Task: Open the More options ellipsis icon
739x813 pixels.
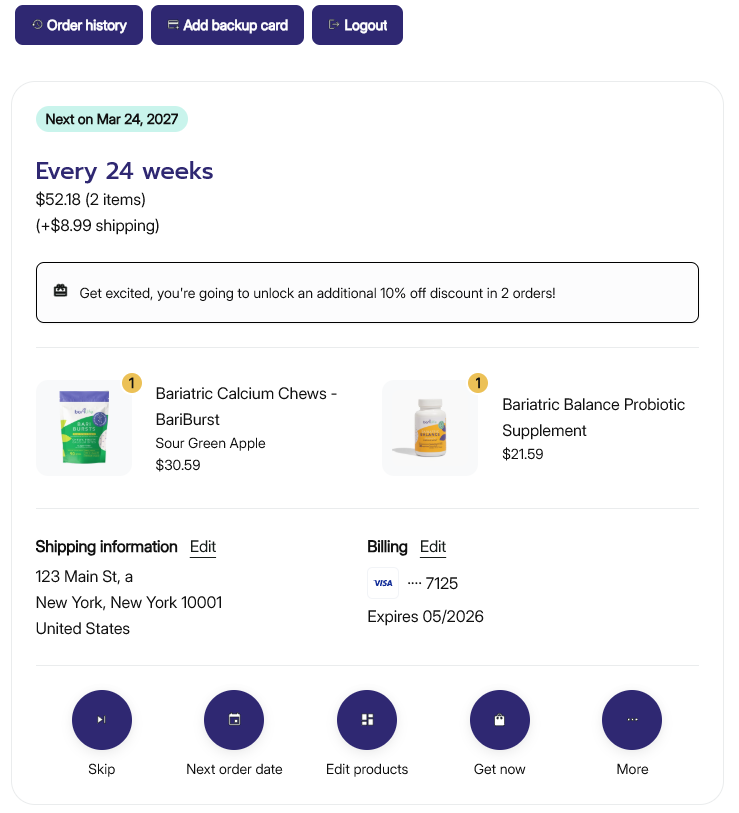Action: (x=632, y=720)
